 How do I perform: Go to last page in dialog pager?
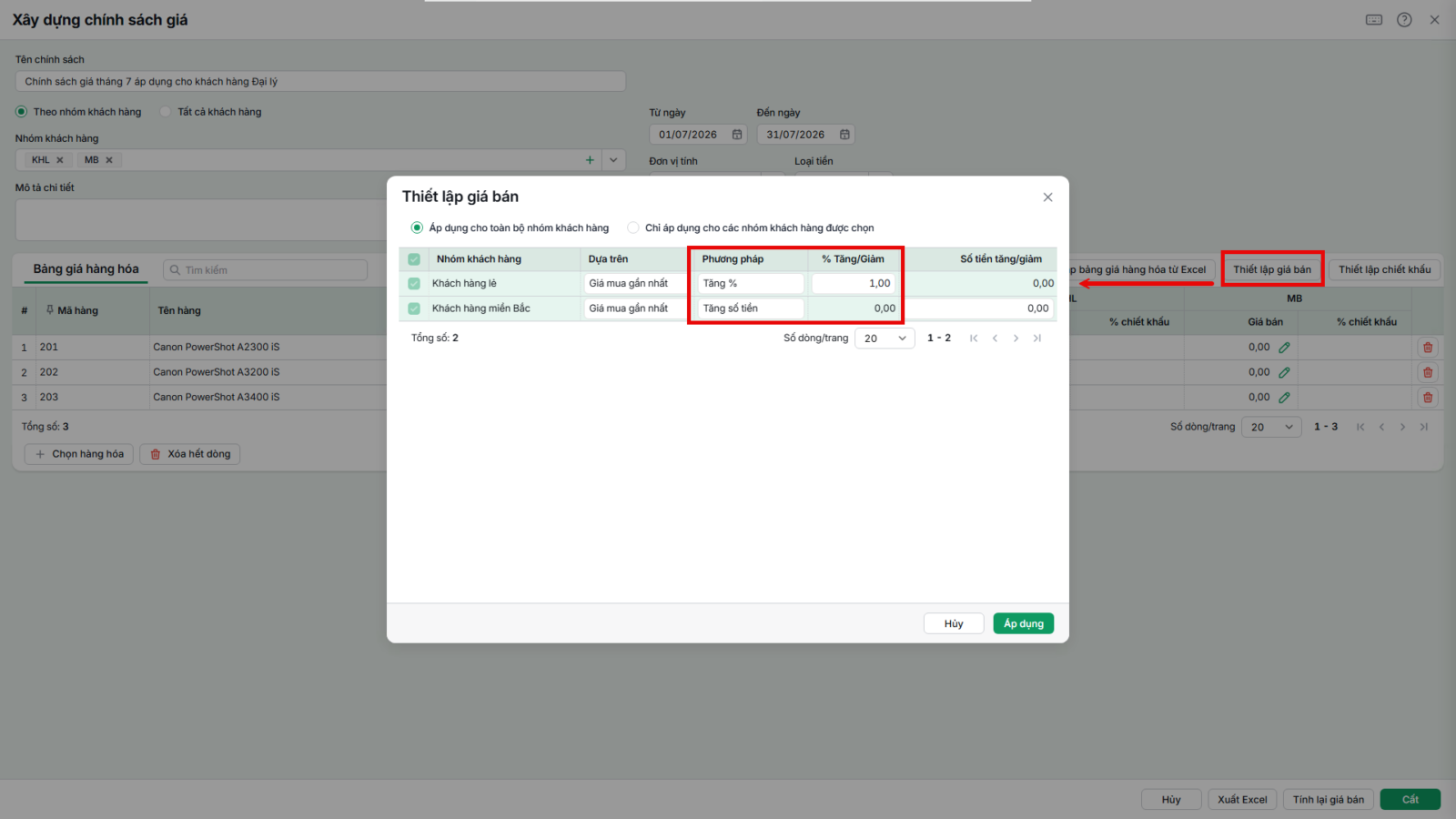pos(1036,339)
